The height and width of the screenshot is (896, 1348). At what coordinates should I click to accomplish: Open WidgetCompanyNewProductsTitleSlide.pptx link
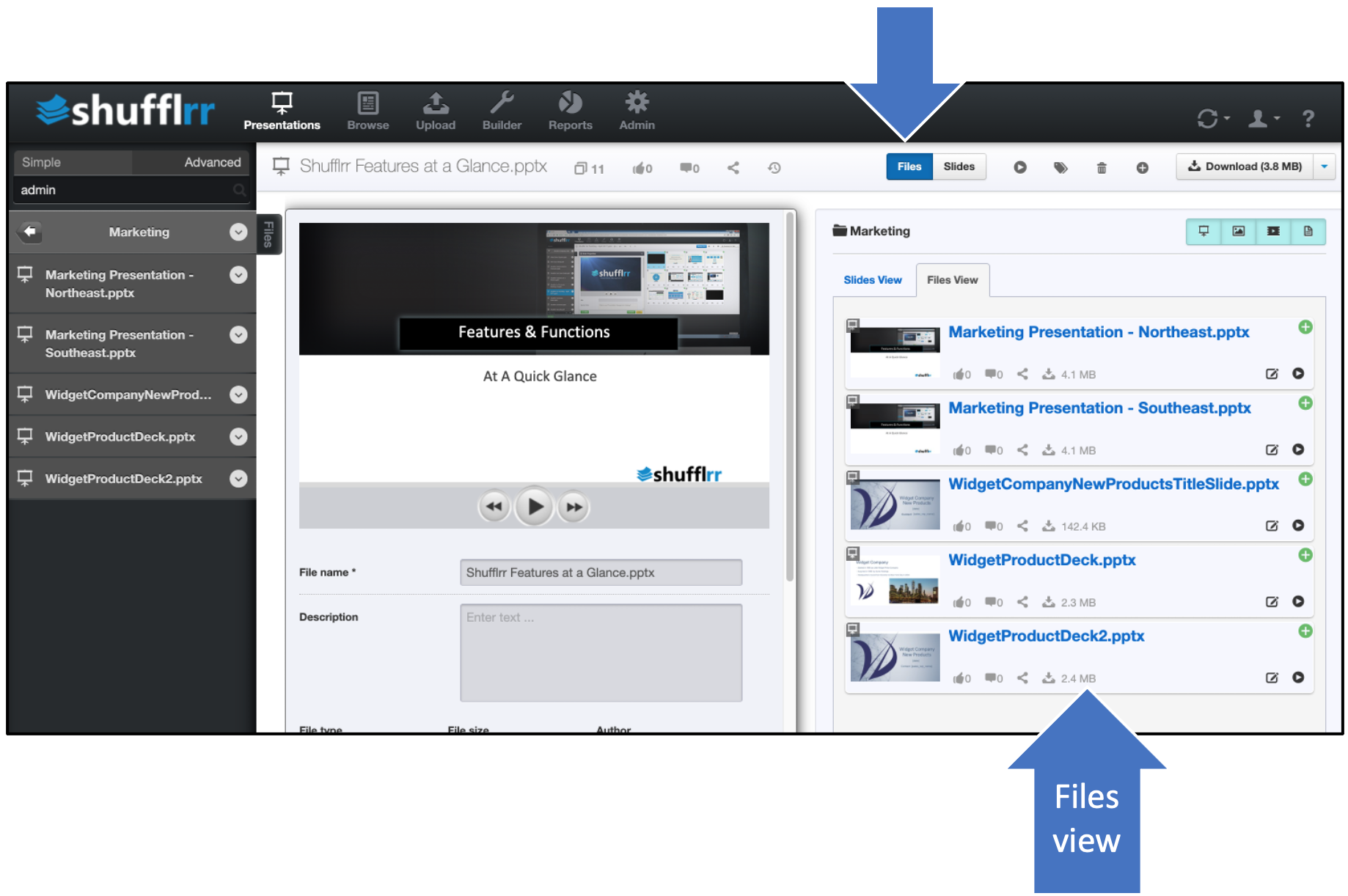(1113, 484)
